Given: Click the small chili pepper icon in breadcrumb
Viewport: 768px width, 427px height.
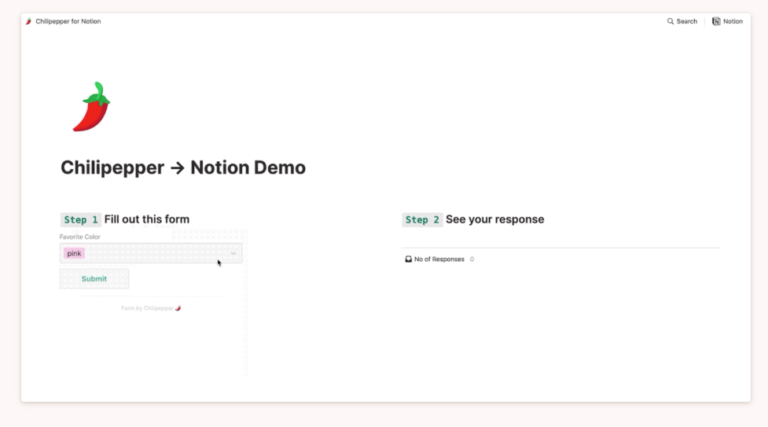Looking at the screenshot, I should (x=28, y=21).
